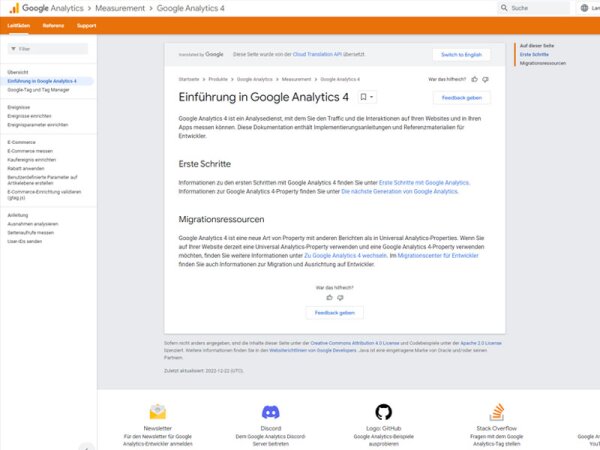The height and width of the screenshot is (450, 600).
Task: Open the bookmark dropdown arrow
Action: (x=371, y=97)
